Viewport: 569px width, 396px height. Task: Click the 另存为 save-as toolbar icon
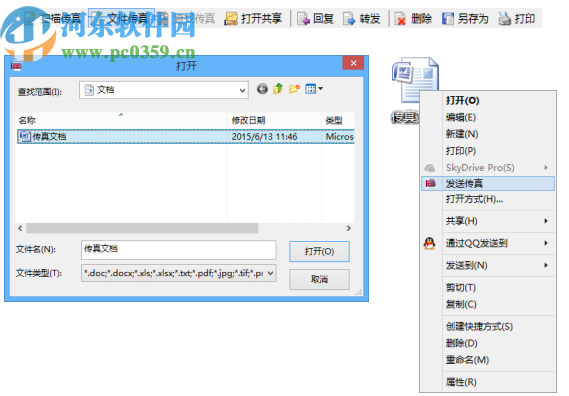(x=447, y=19)
